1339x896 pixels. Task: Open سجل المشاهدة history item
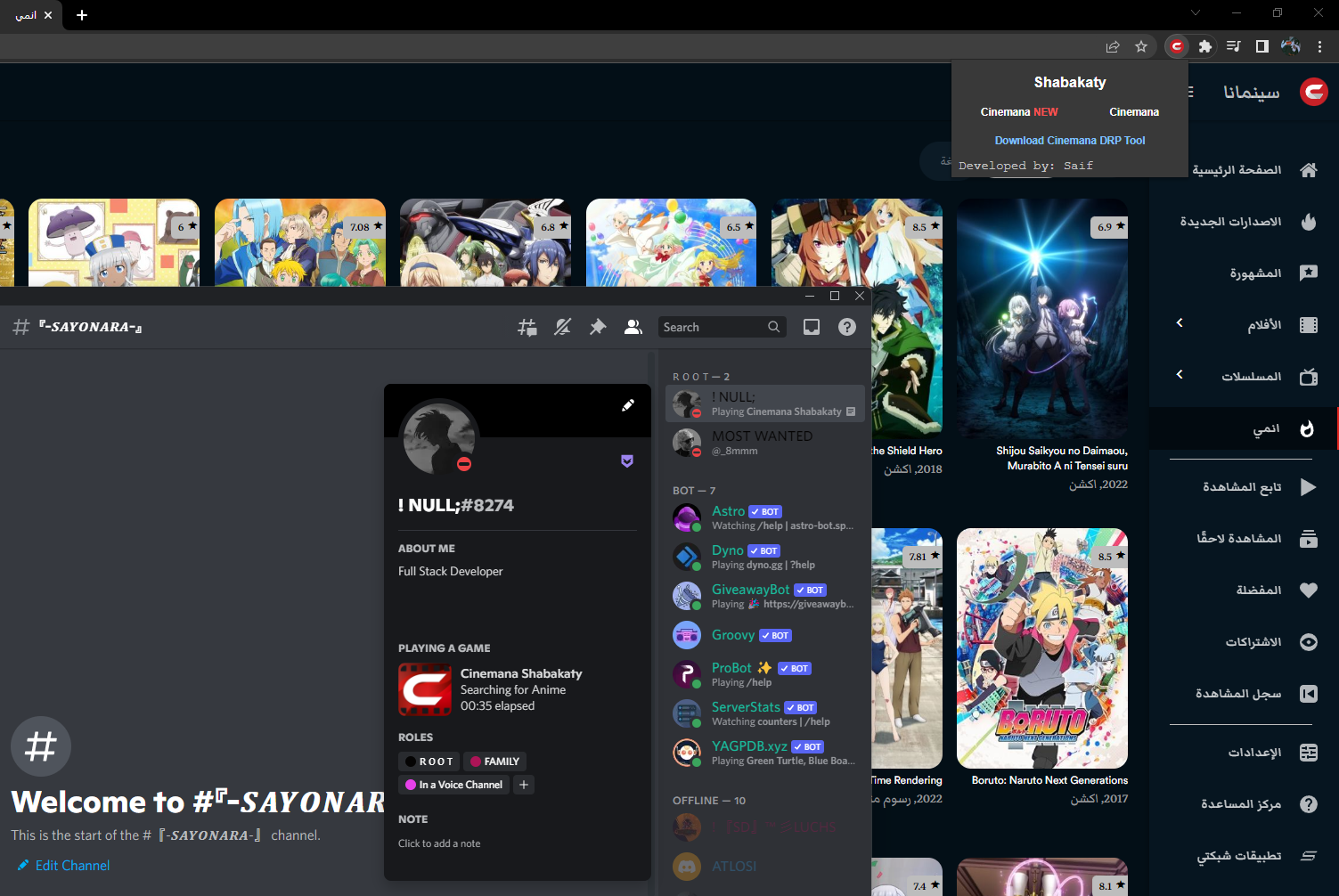click(1244, 694)
